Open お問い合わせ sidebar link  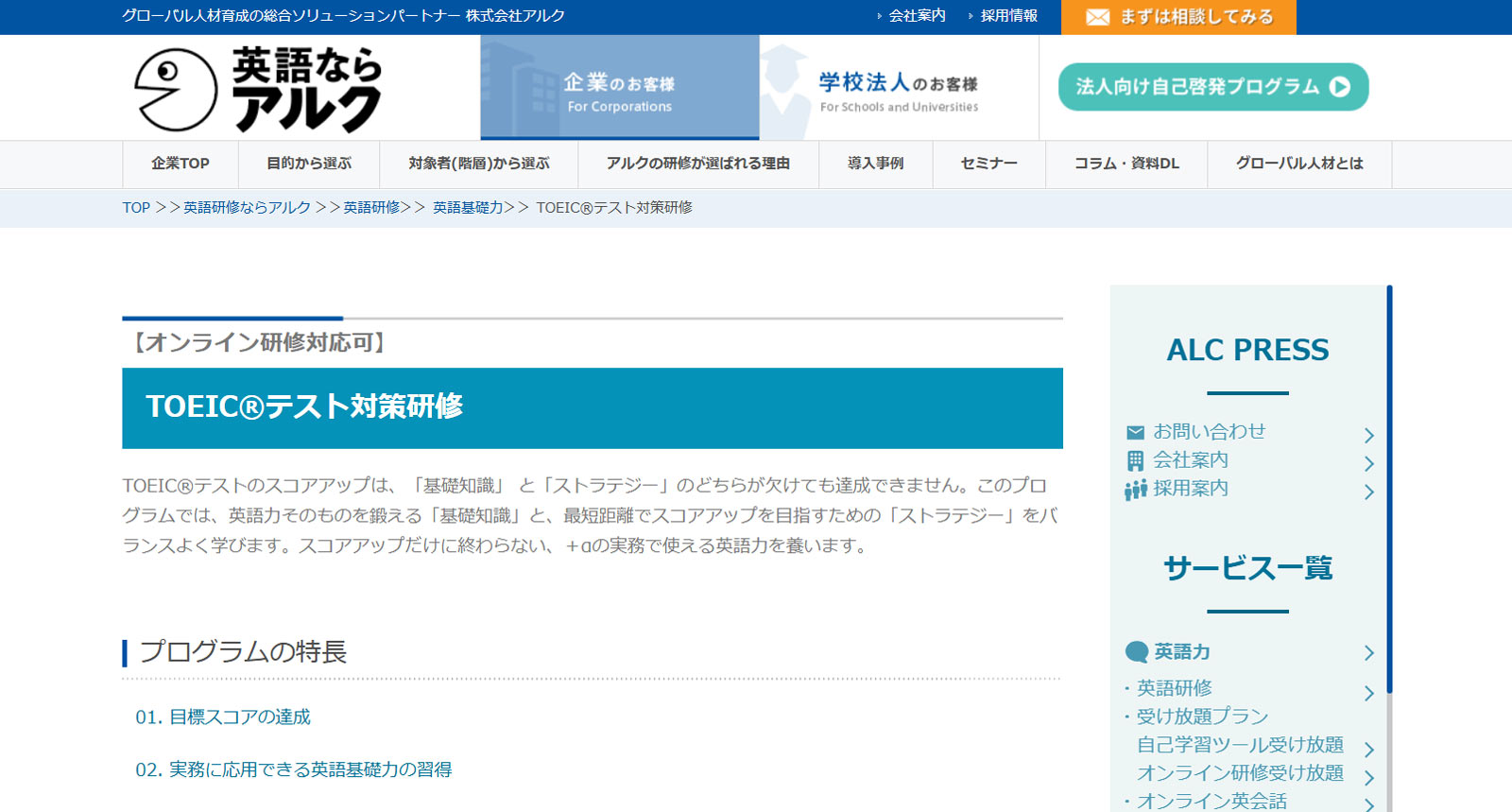pos(1209,432)
